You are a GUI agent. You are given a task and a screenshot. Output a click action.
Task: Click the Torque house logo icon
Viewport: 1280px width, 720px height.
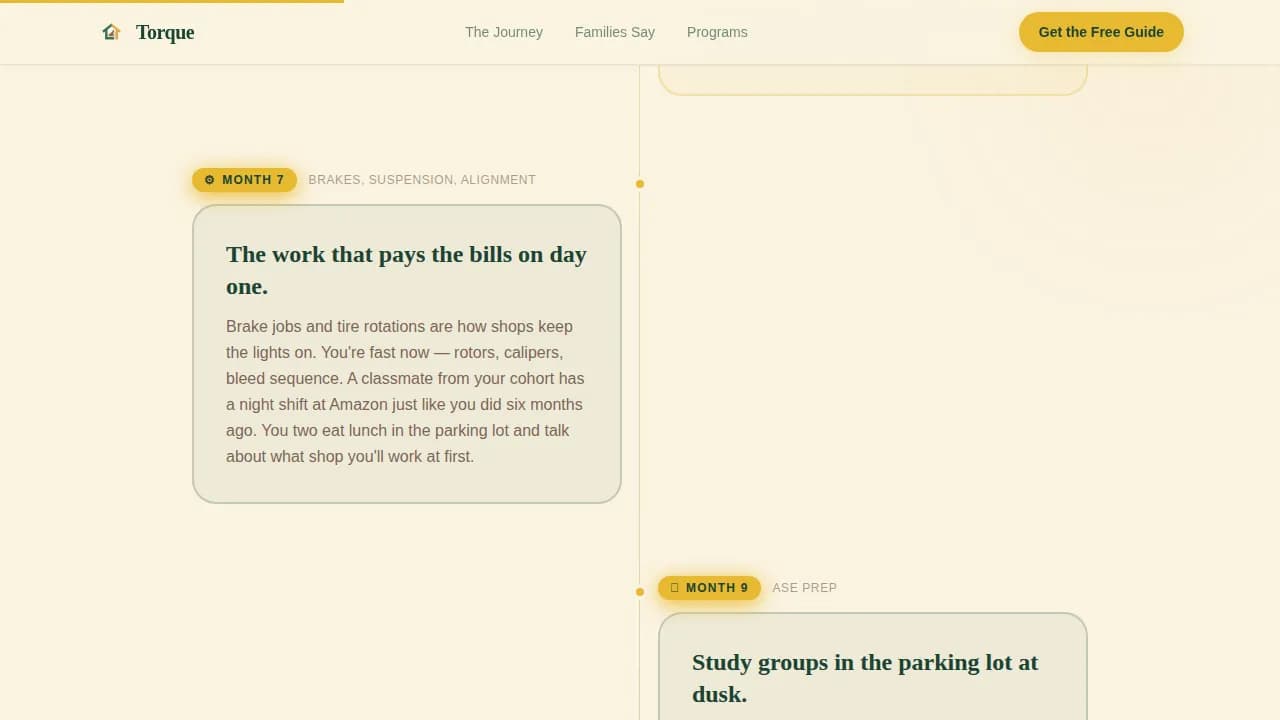(111, 32)
